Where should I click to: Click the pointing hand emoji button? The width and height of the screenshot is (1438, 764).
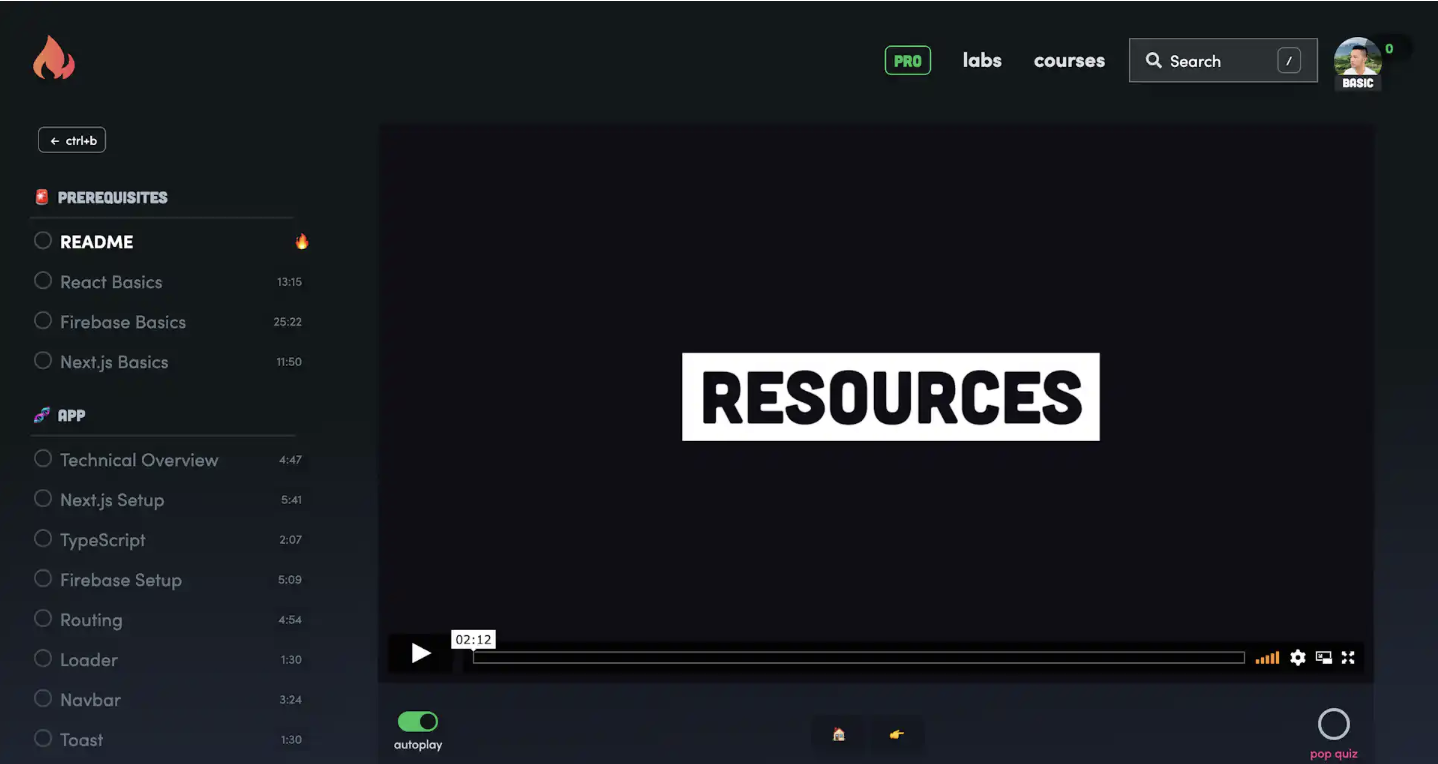(897, 734)
